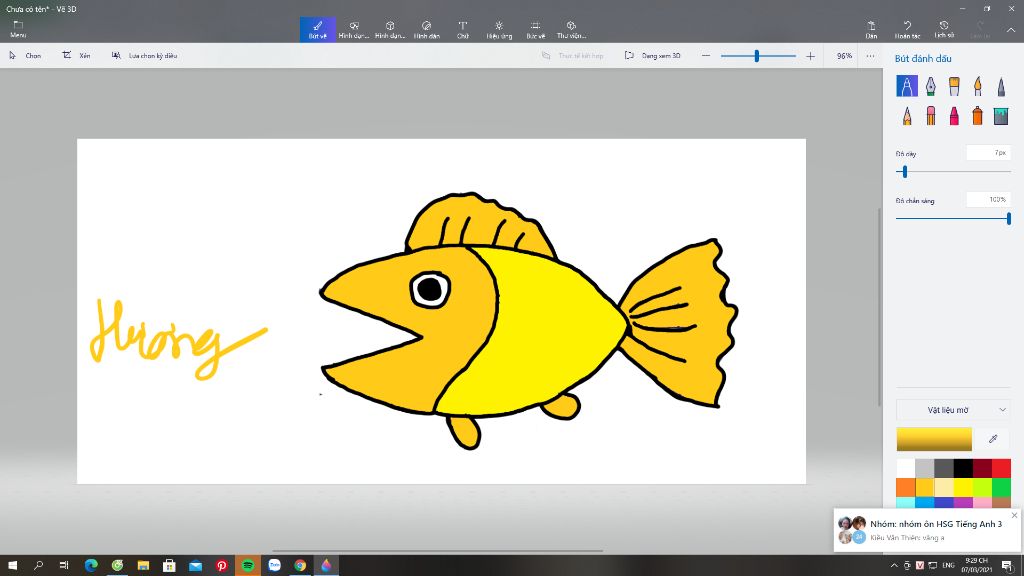Open the Hiệu ứng effects tab

coord(499,29)
